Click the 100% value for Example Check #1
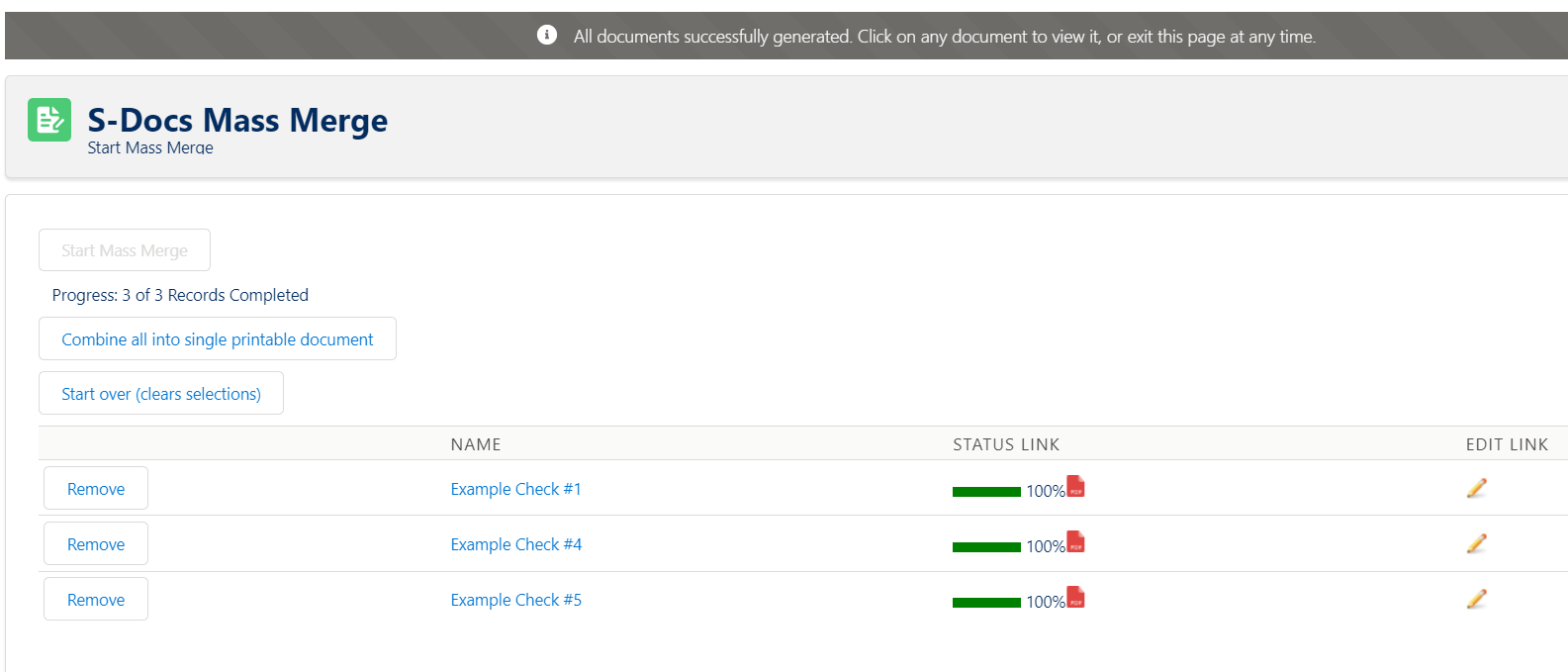The height and width of the screenshot is (672, 1568). (1046, 491)
